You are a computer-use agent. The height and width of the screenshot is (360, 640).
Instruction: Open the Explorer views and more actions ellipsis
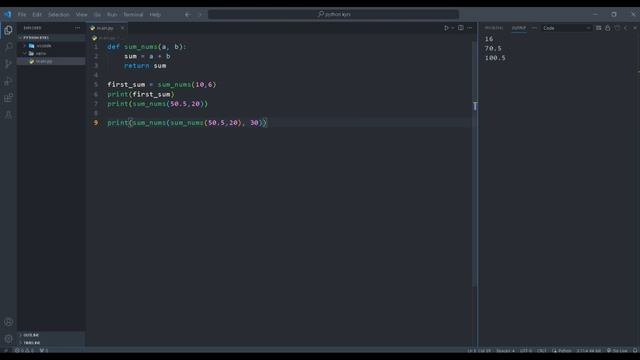coord(78,28)
